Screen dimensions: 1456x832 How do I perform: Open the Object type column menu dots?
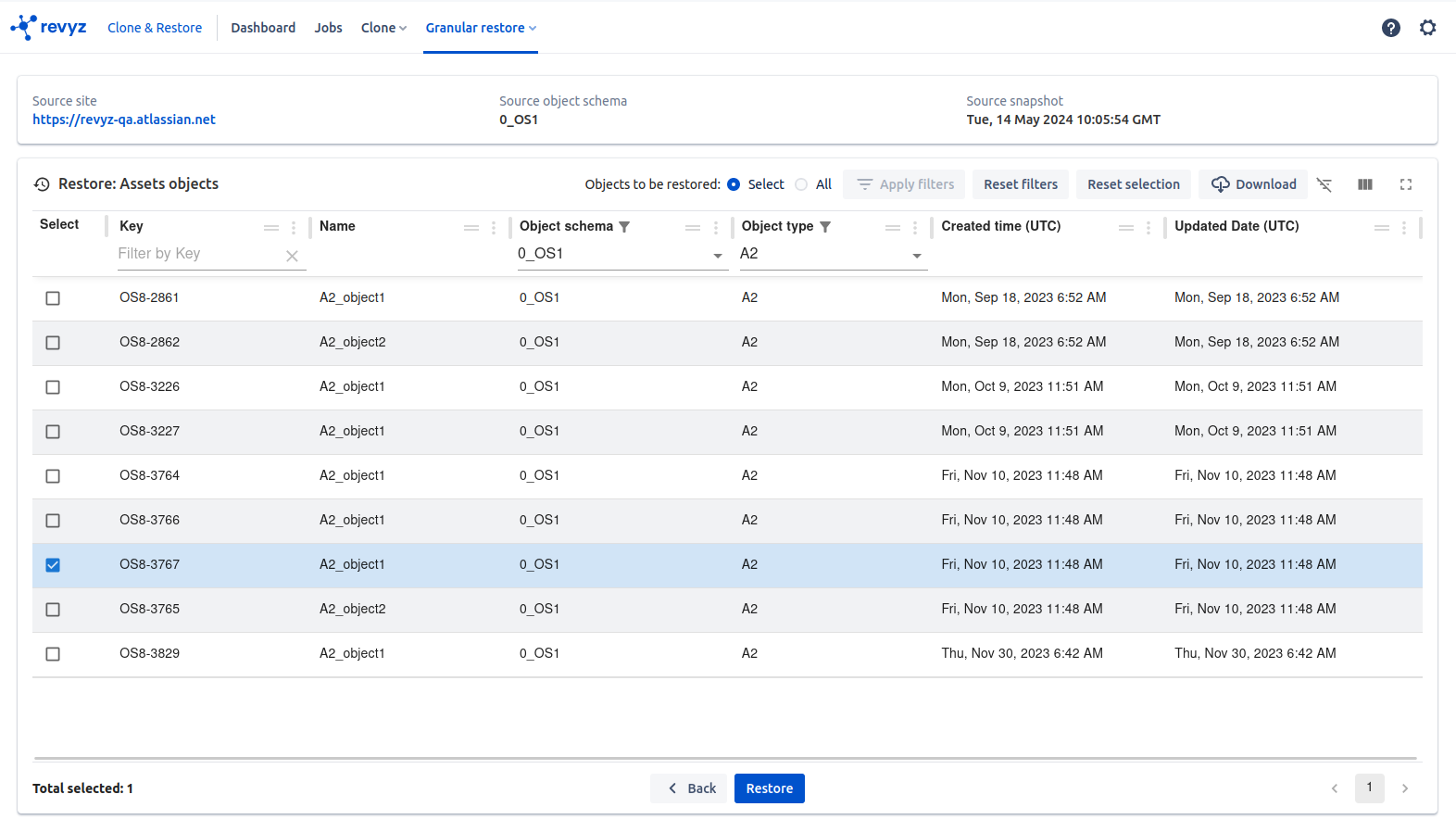915,228
